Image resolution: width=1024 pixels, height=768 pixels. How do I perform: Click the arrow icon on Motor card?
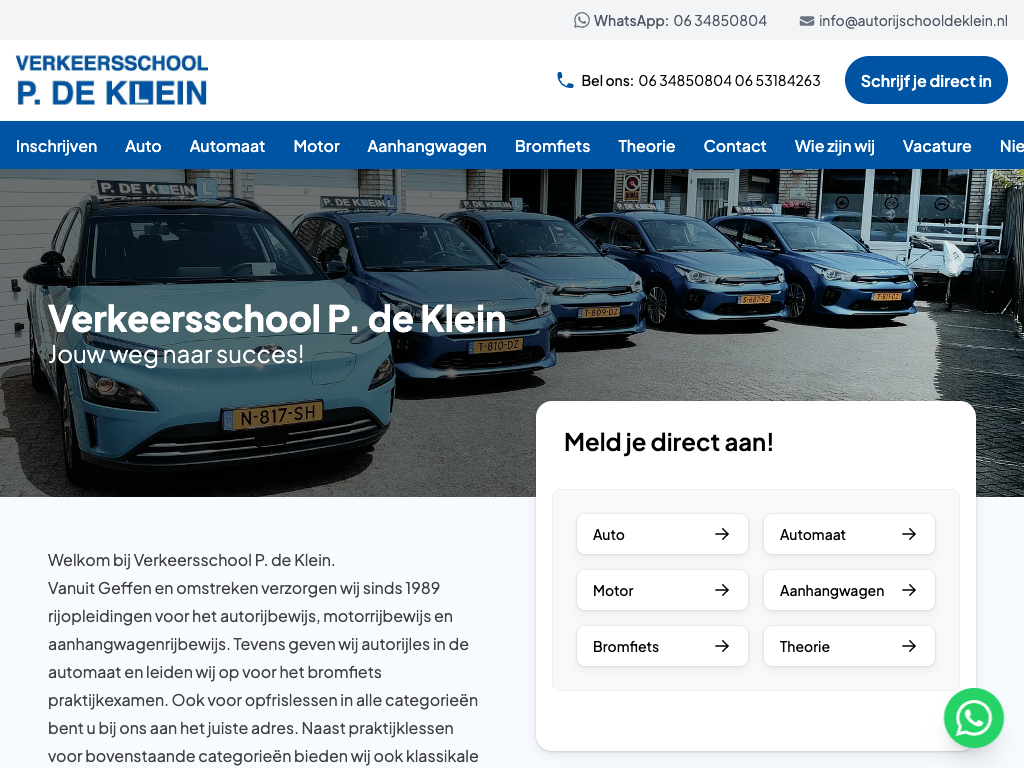722,590
